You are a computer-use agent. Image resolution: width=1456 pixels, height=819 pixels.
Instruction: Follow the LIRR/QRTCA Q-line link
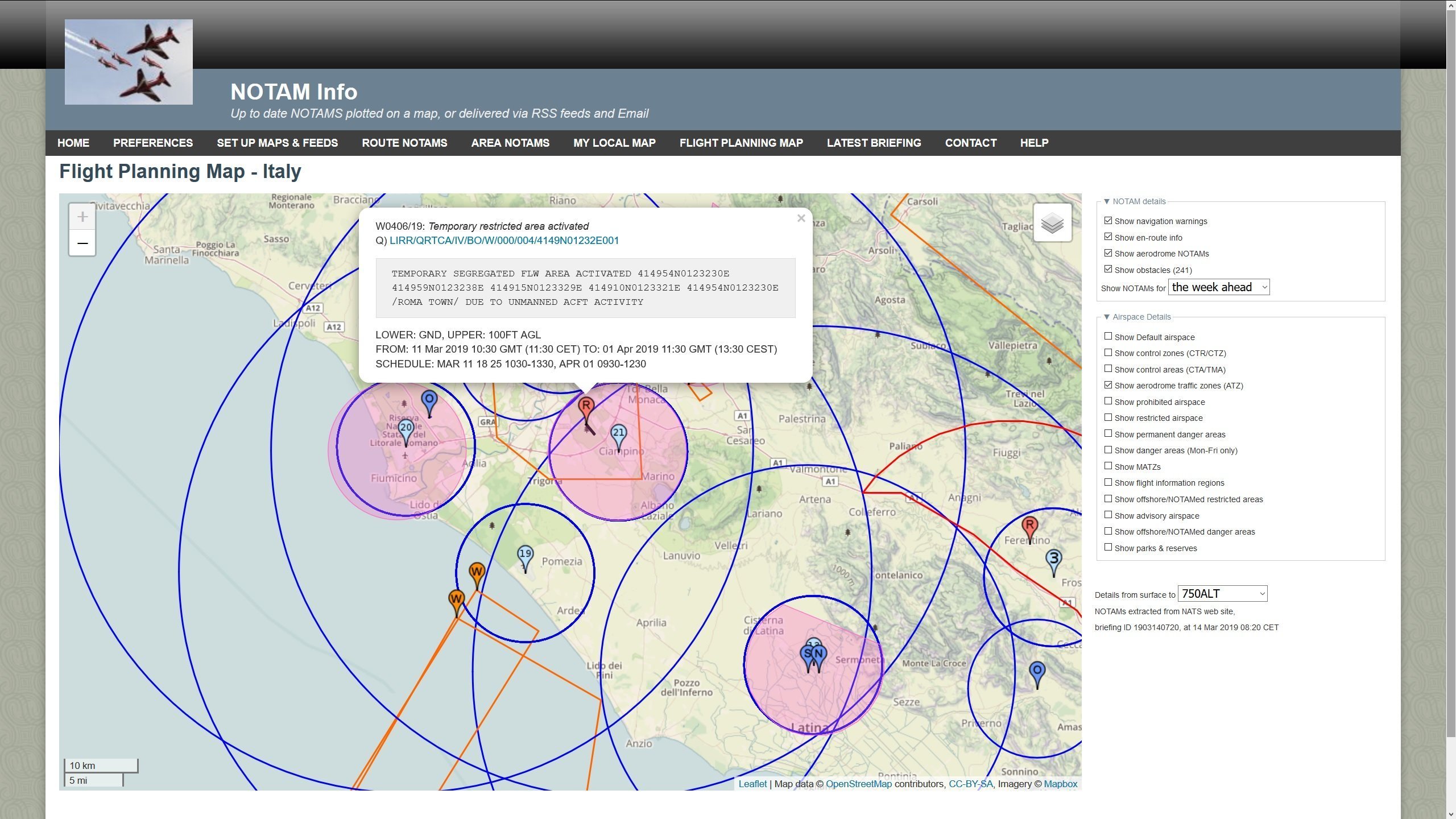click(x=504, y=241)
